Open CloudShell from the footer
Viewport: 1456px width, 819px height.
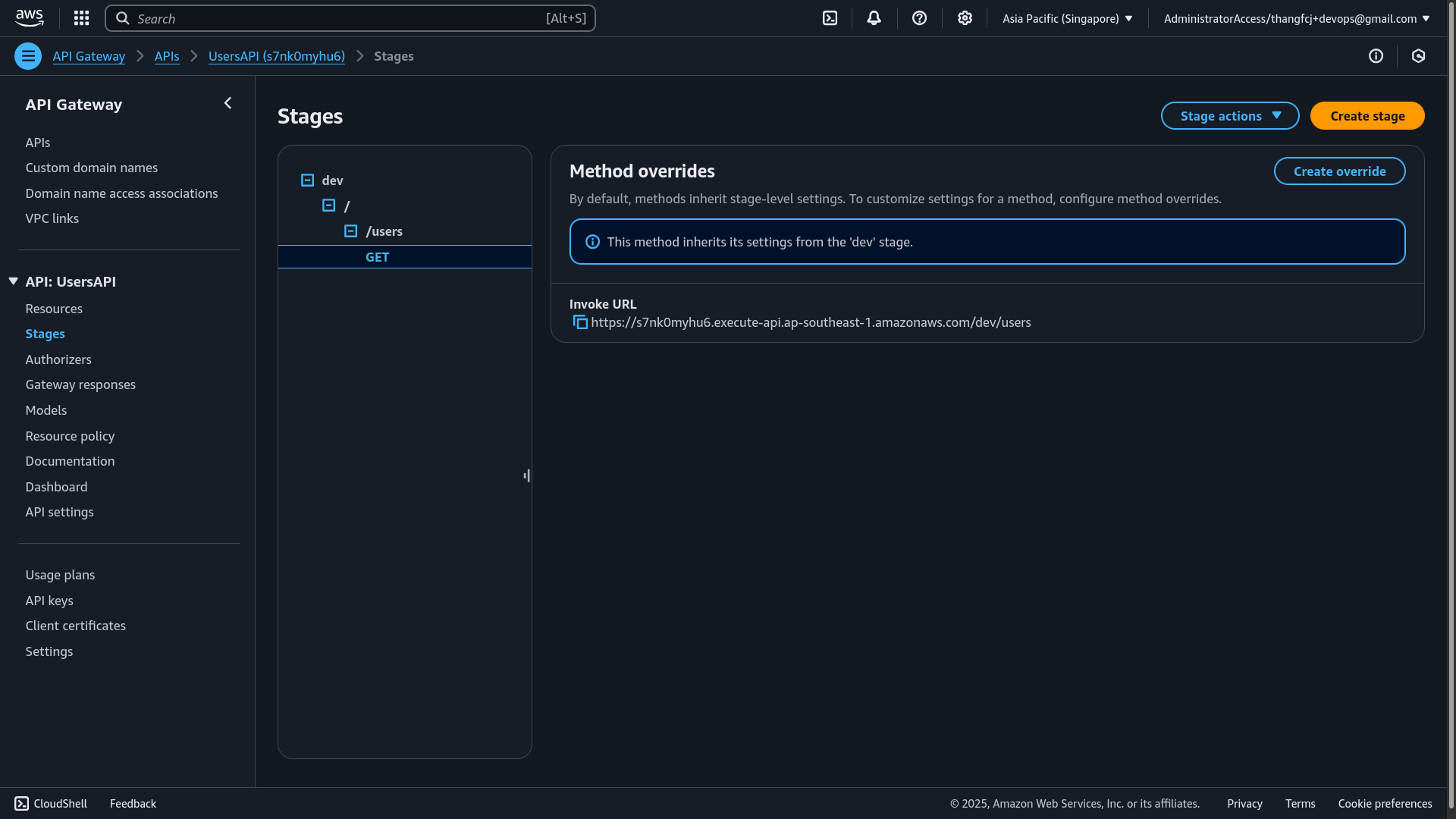[51, 804]
